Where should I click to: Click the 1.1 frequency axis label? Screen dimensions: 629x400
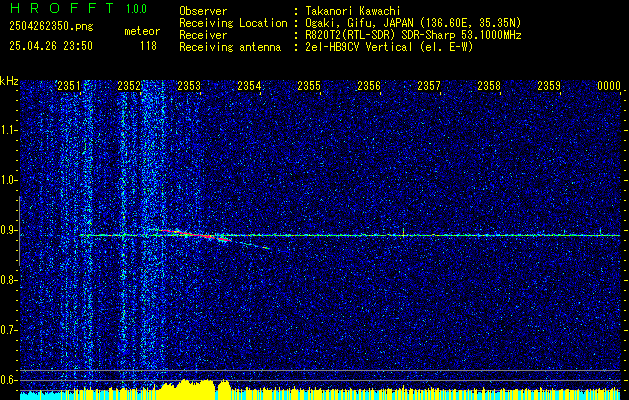[9, 130]
